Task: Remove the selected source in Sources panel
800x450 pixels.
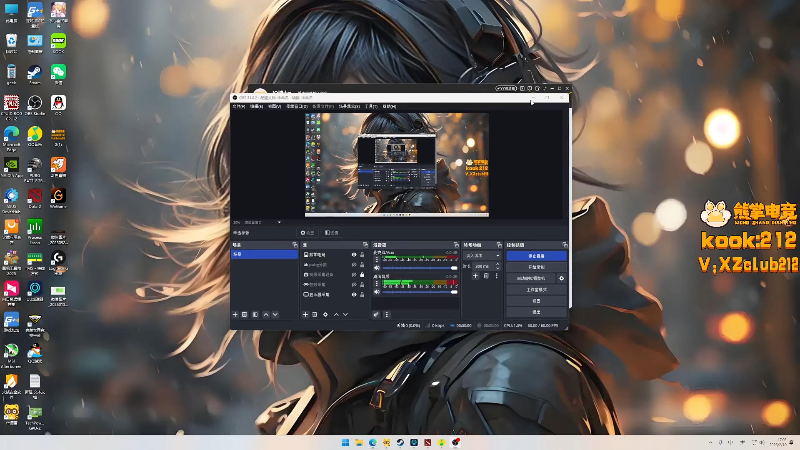Action: pyautogui.click(x=314, y=315)
